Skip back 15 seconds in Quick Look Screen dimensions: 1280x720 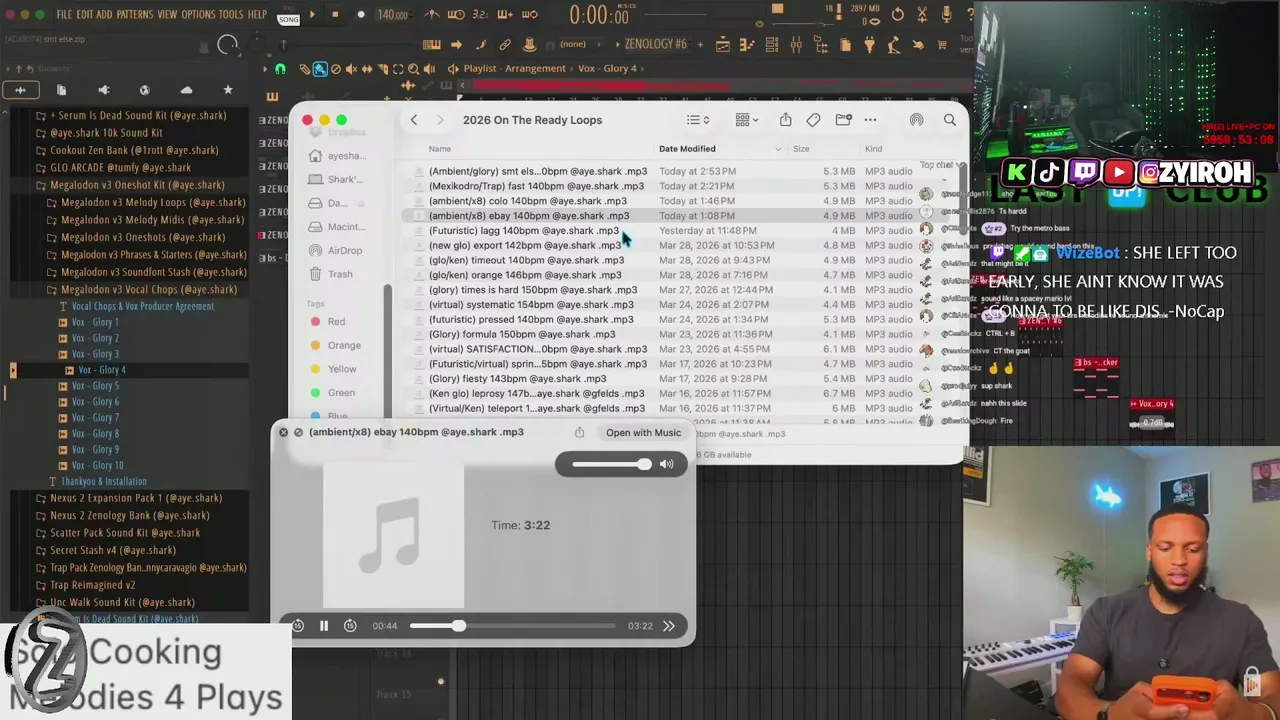298,626
